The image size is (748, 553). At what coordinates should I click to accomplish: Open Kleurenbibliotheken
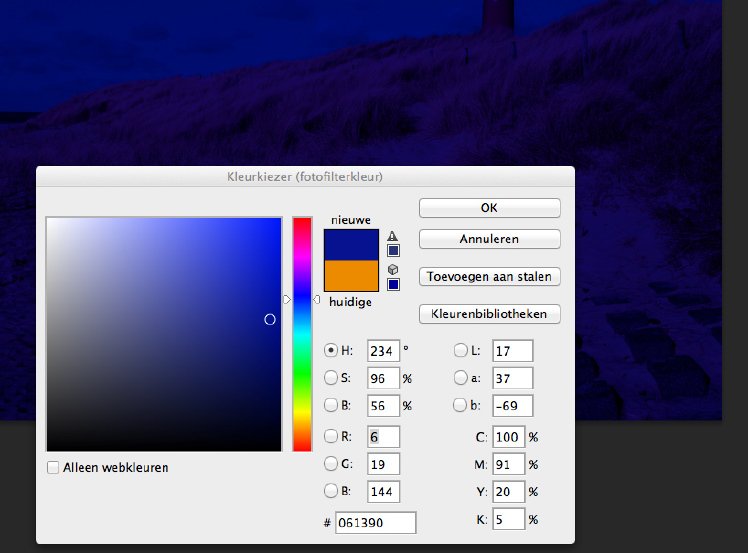[489, 314]
